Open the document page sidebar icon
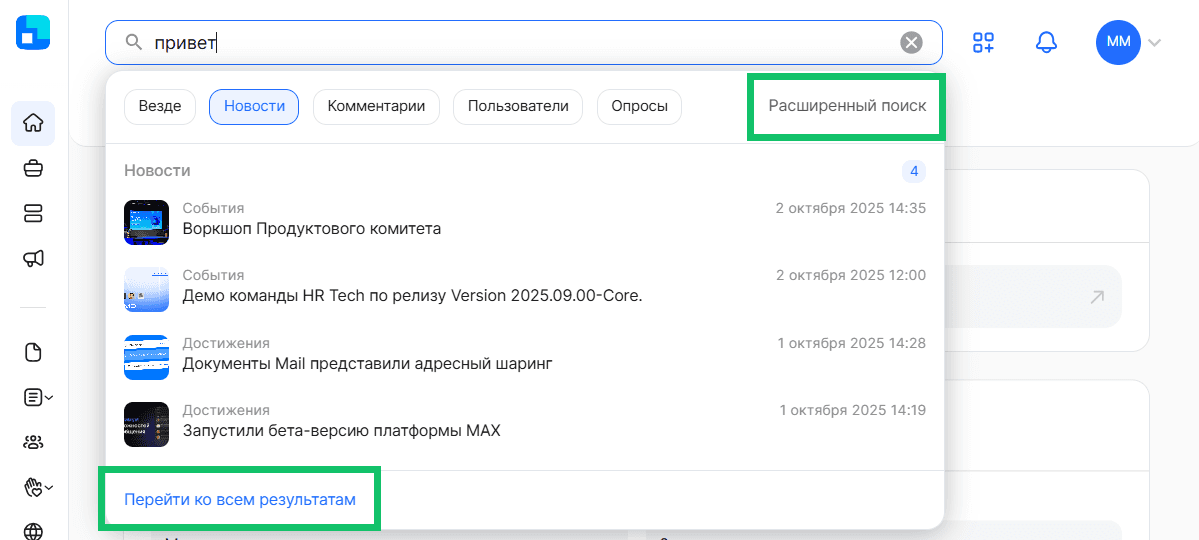This screenshot has width=1199, height=540. pos(33,353)
